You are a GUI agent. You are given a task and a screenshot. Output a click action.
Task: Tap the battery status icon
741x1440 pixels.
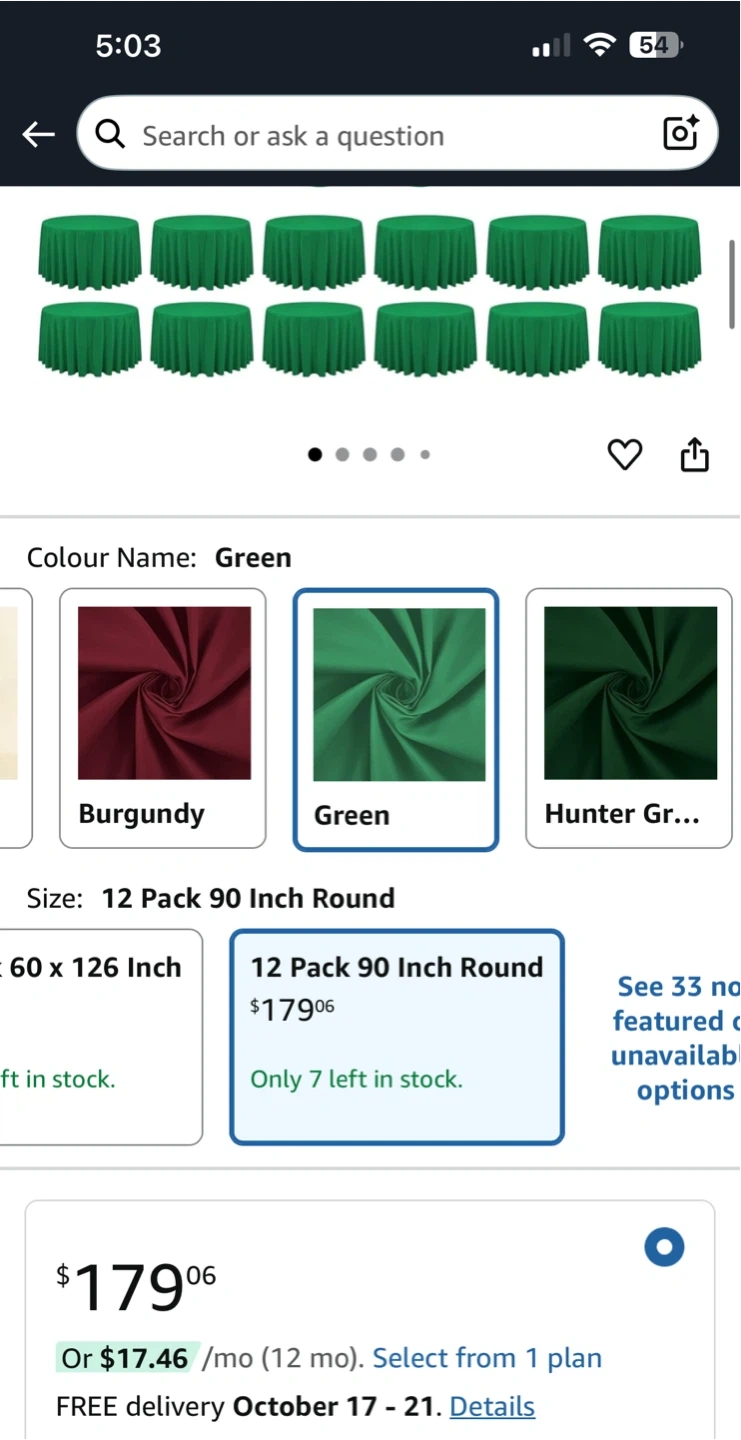[655, 45]
